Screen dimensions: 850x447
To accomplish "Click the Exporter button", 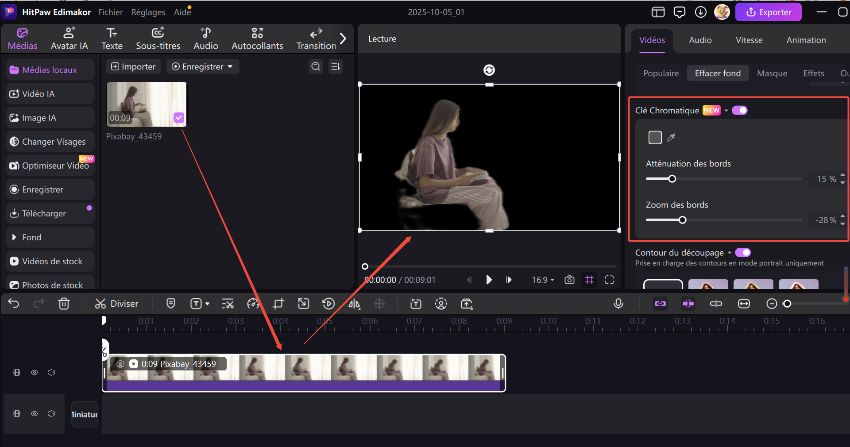I will [768, 12].
